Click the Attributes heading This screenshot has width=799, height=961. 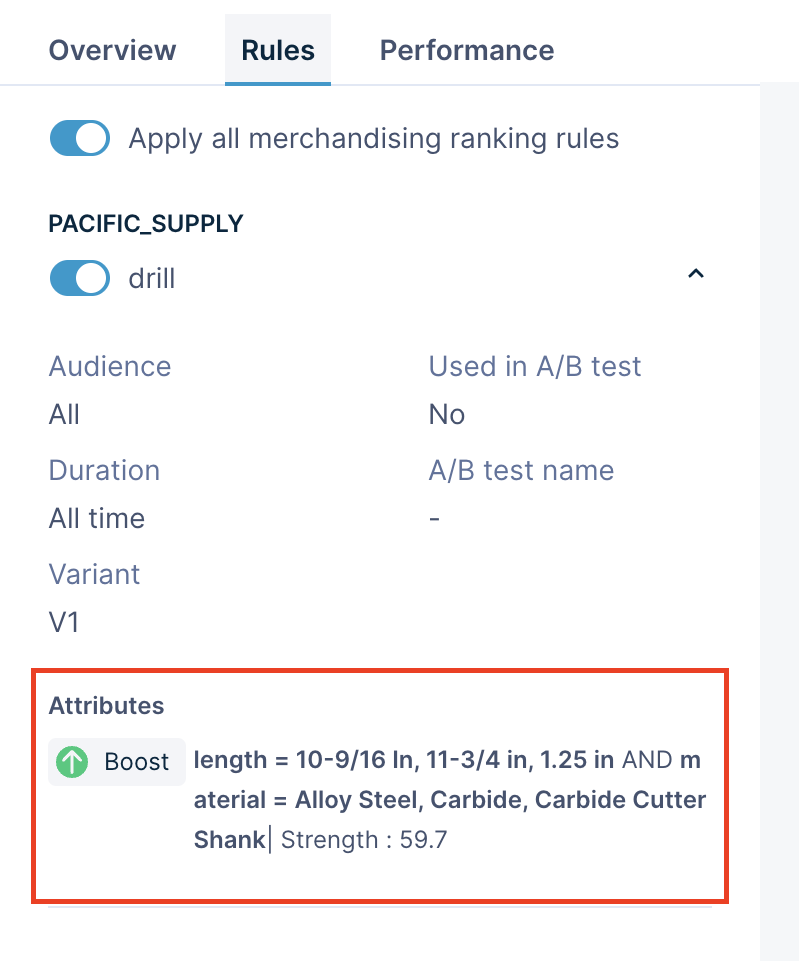[106, 705]
